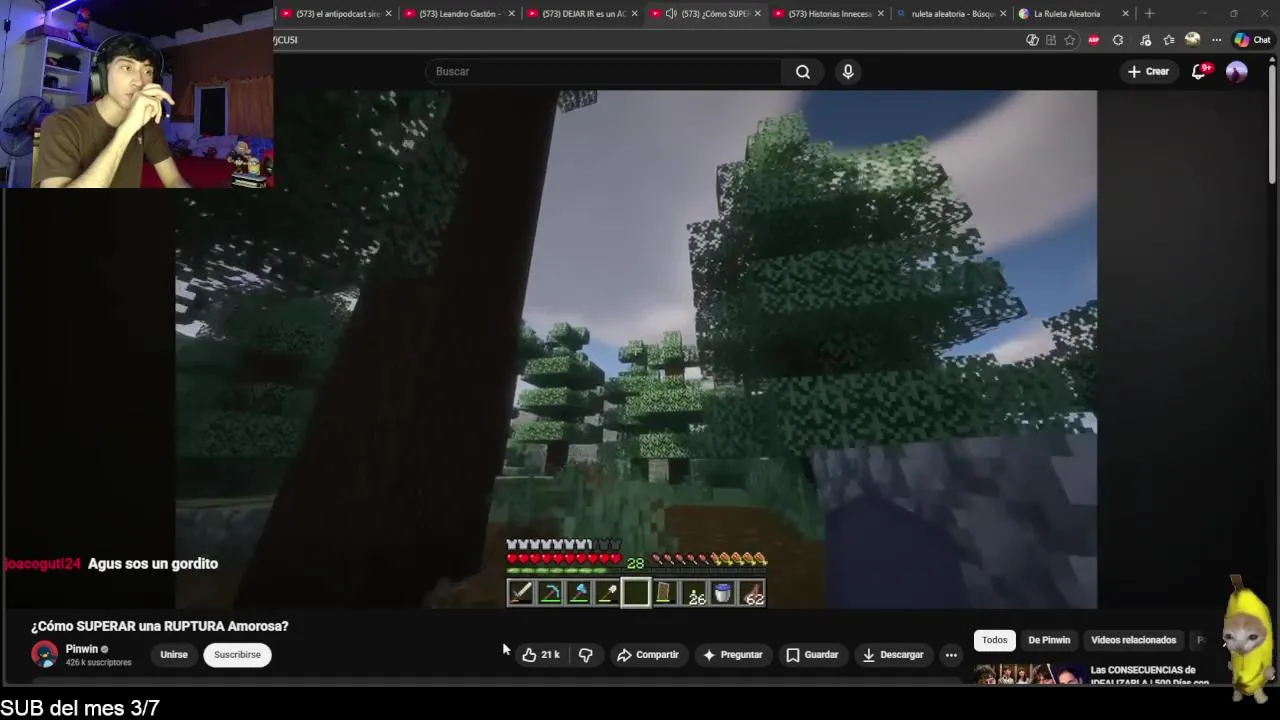This screenshot has height=720, width=1280.
Task: Click the leftmost icon in the address bar
Action: click(1032, 40)
